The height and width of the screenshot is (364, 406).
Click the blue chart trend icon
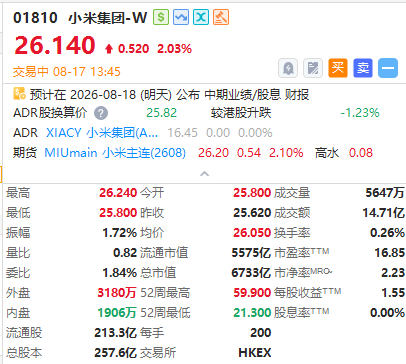pos(181,17)
